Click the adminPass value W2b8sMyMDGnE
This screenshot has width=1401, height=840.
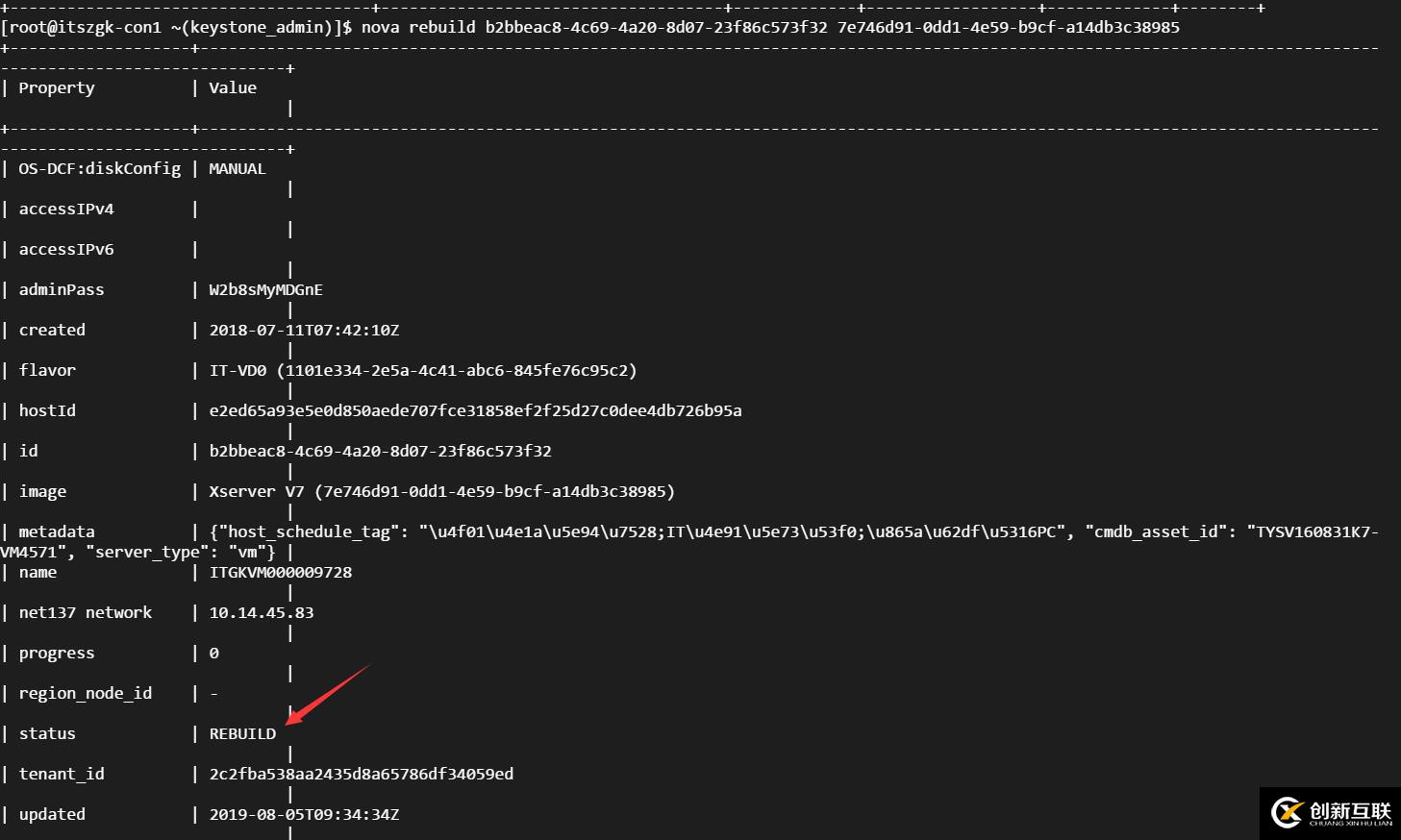point(265,290)
